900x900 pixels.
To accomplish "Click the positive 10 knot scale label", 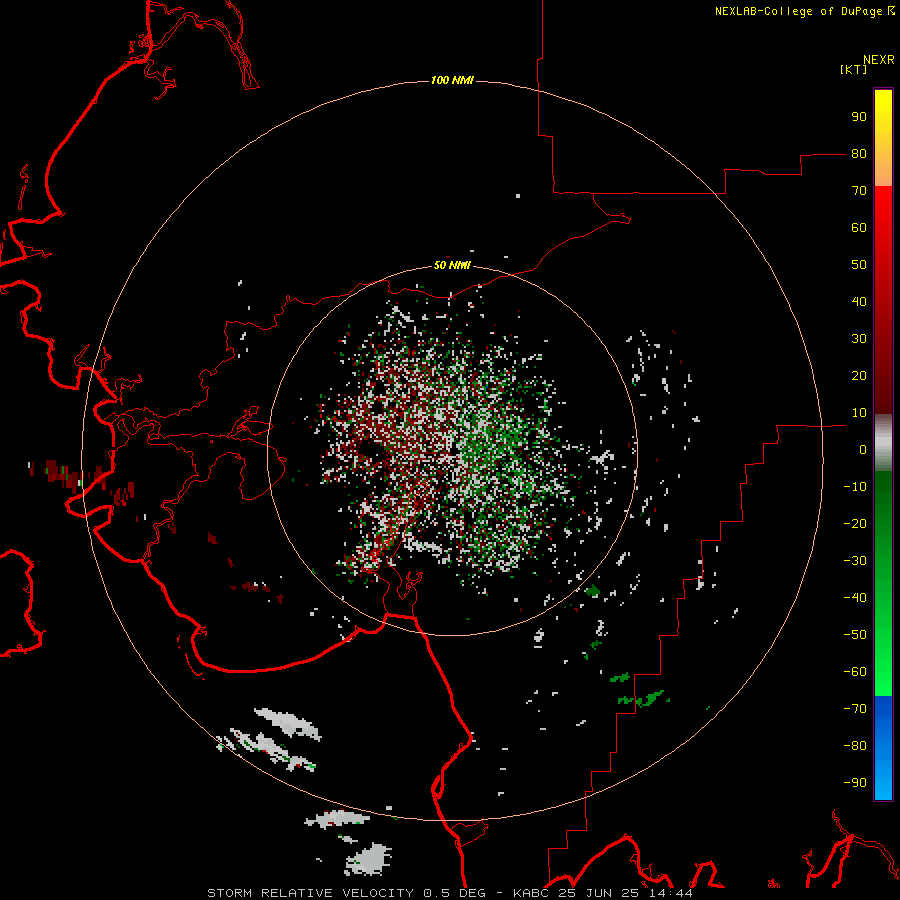I will coord(859,413).
